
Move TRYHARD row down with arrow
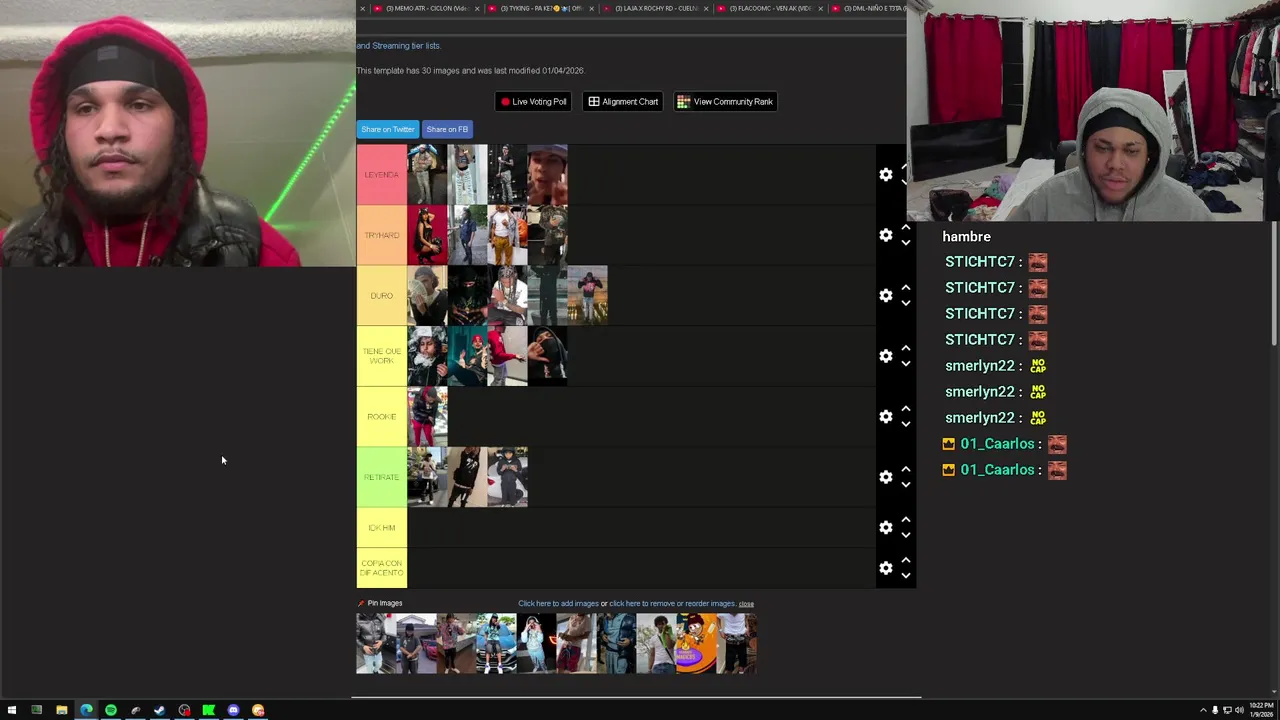[x=906, y=242]
